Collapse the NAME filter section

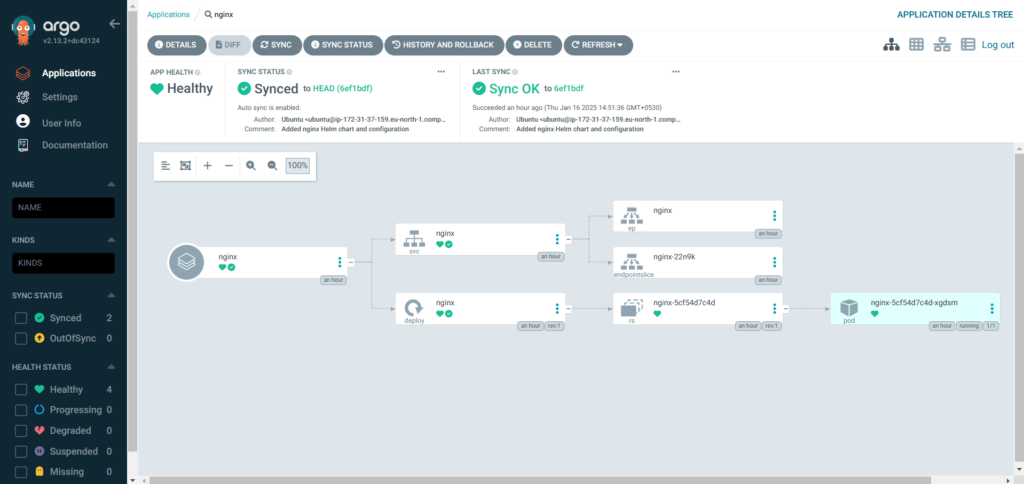coord(111,185)
